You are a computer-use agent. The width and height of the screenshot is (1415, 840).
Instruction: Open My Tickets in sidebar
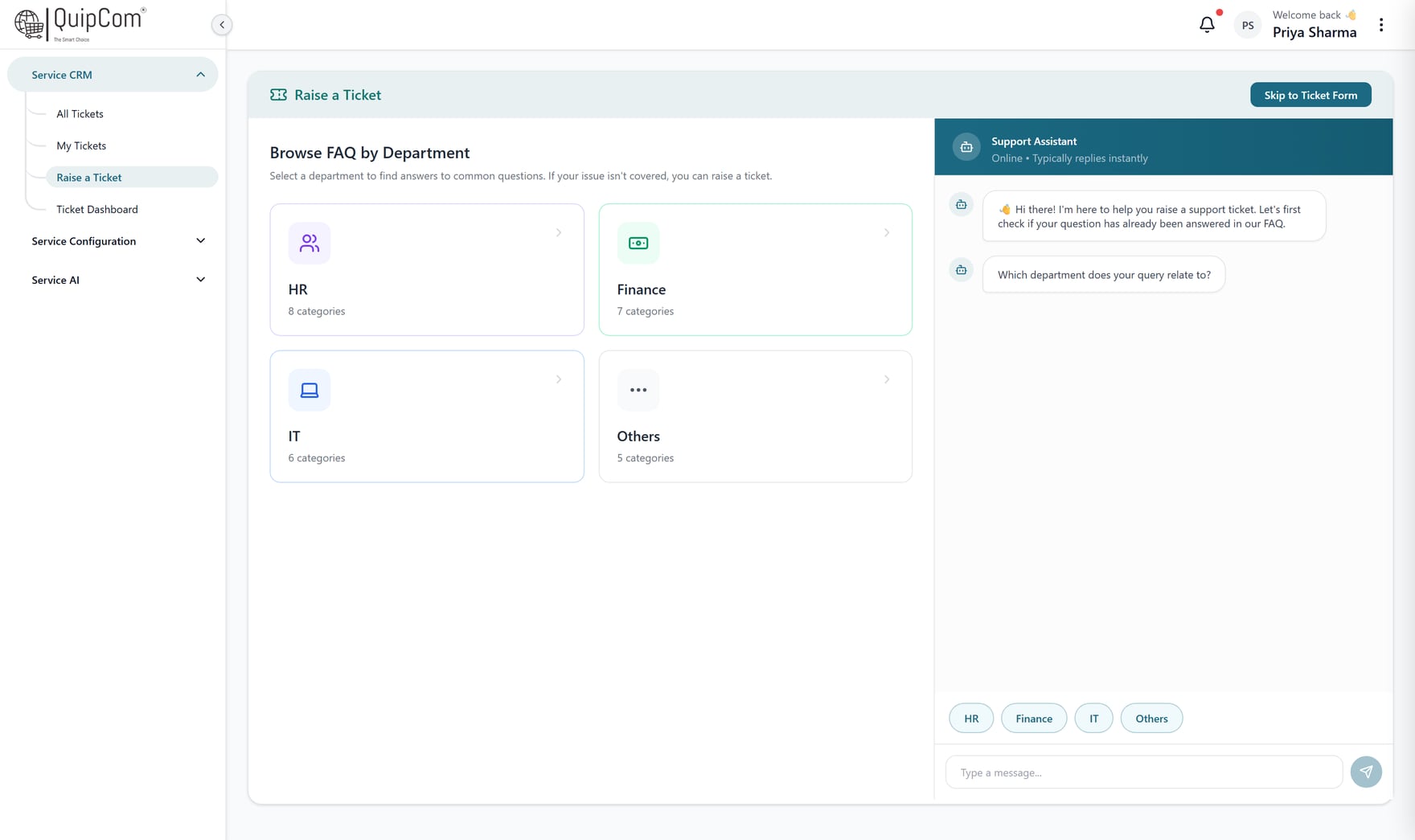tap(81, 145)
